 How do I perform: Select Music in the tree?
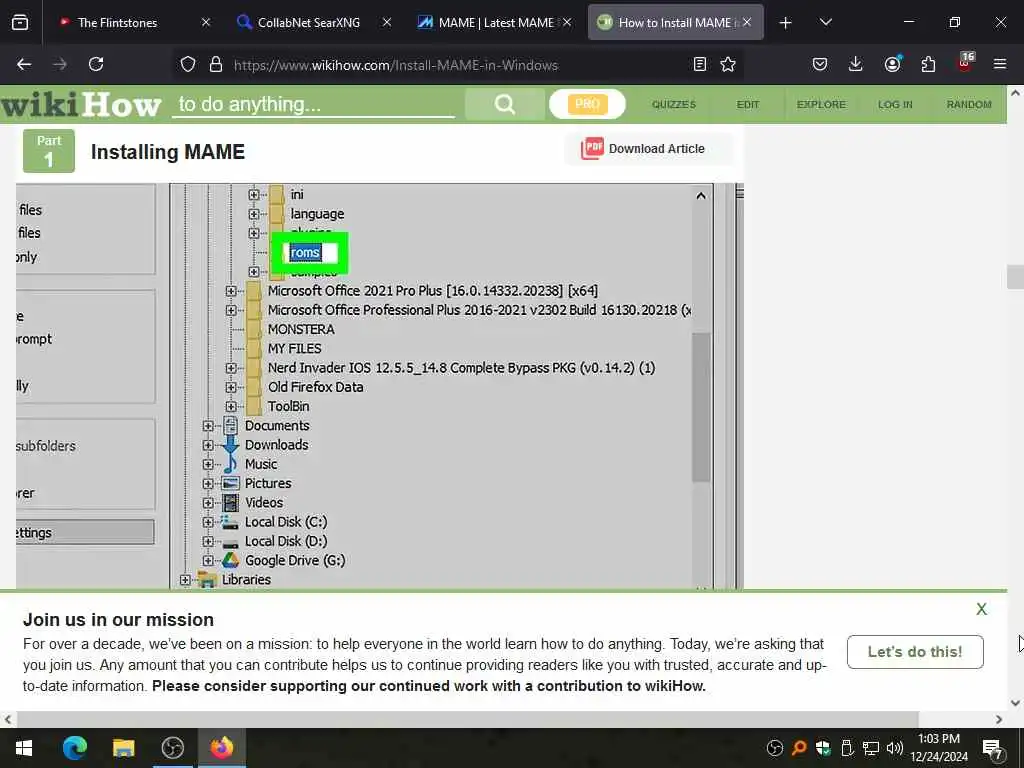(x=261, y=464)
